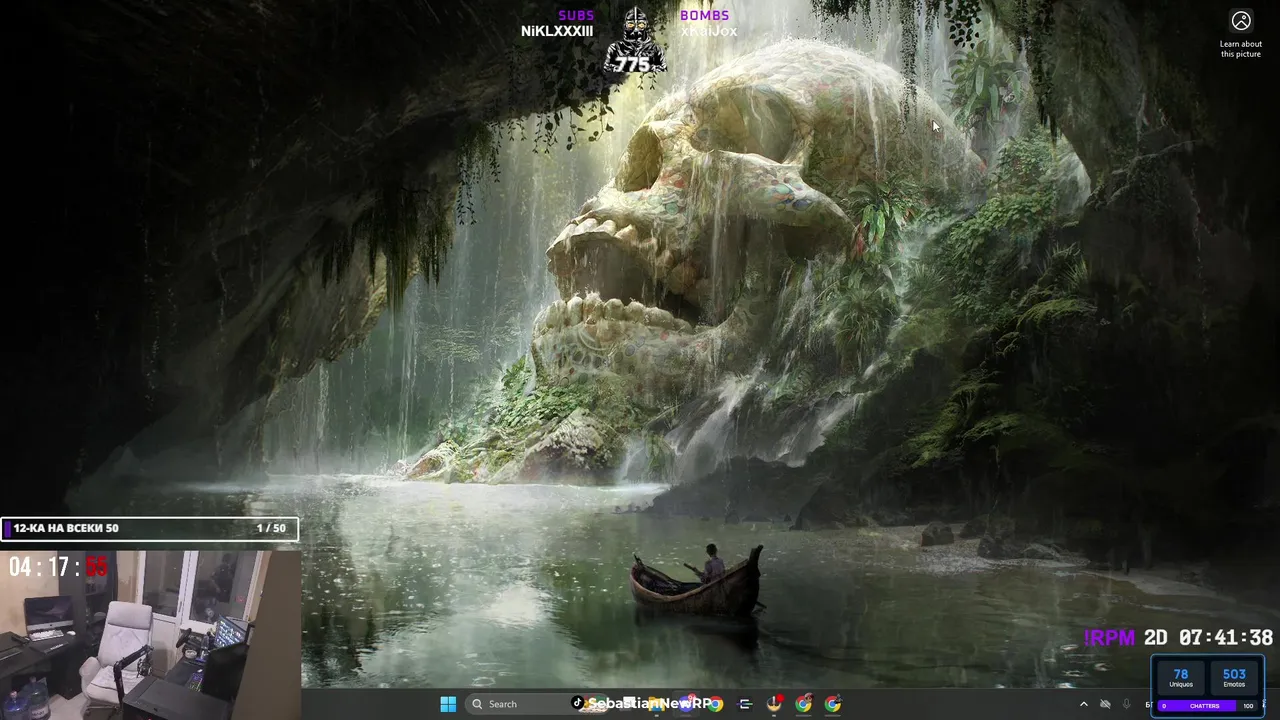Click the Learn about this picture icon
1280x720 pixels.
click(1241, 21)
